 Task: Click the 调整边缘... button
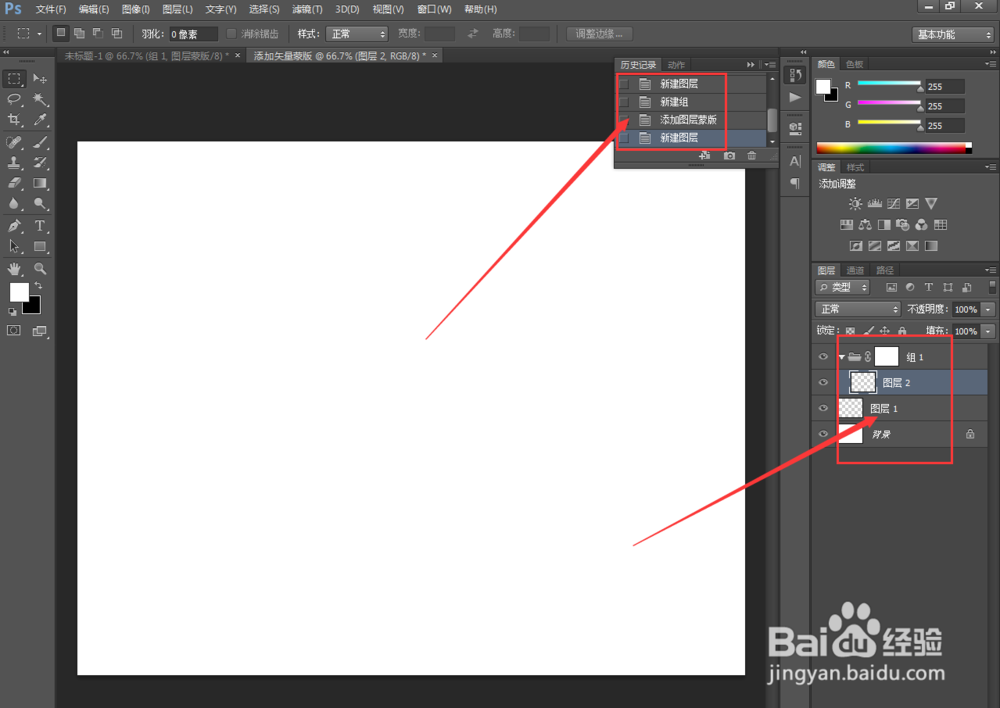[599, 34]
